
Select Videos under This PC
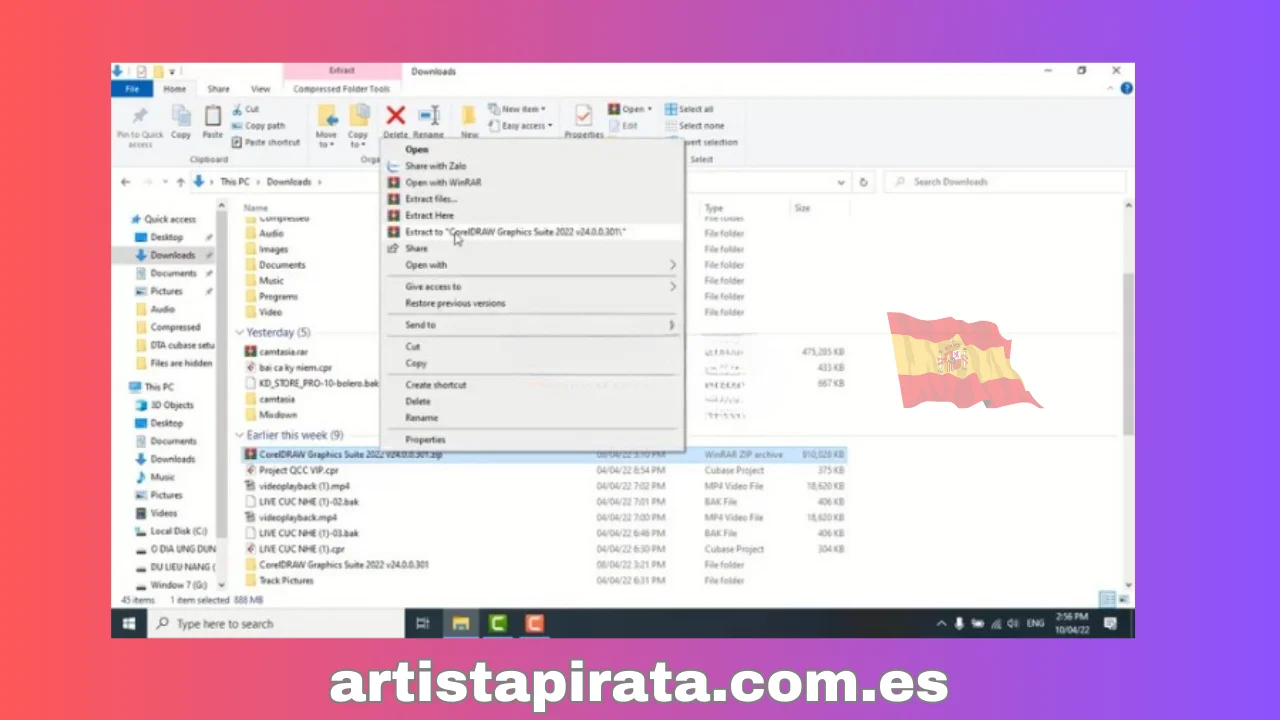pos(156,513)
